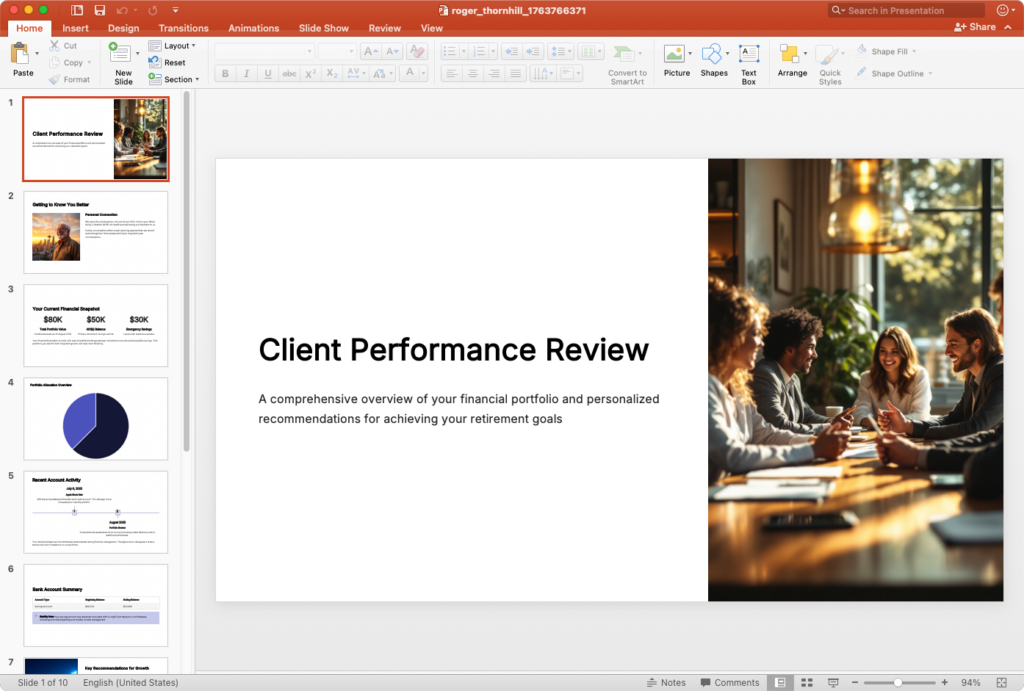
Task: Switch to the Transitions tab
Action: click(183, 28)
